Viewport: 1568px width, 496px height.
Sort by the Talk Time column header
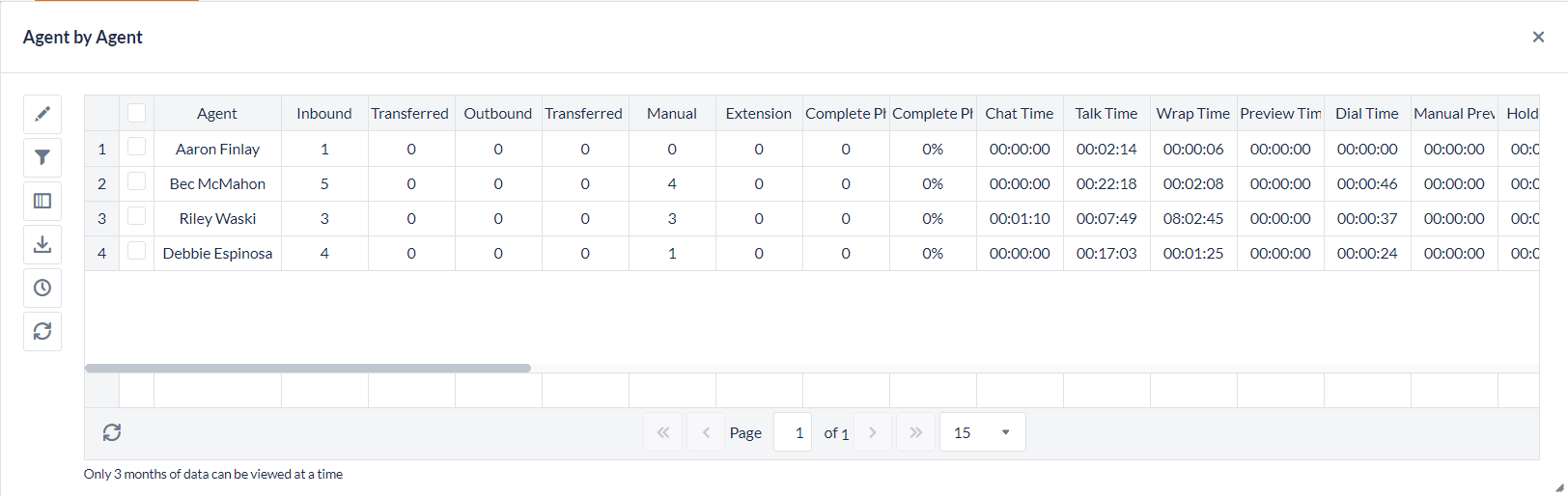1106,113
